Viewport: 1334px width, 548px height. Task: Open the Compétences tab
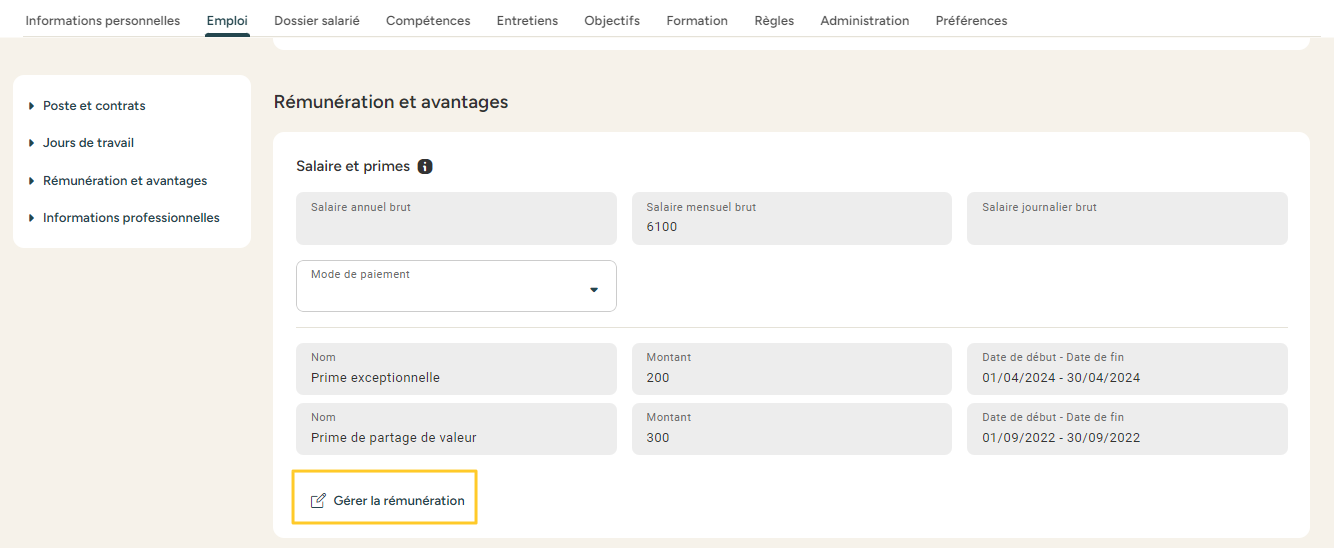[x=428, y=21]
